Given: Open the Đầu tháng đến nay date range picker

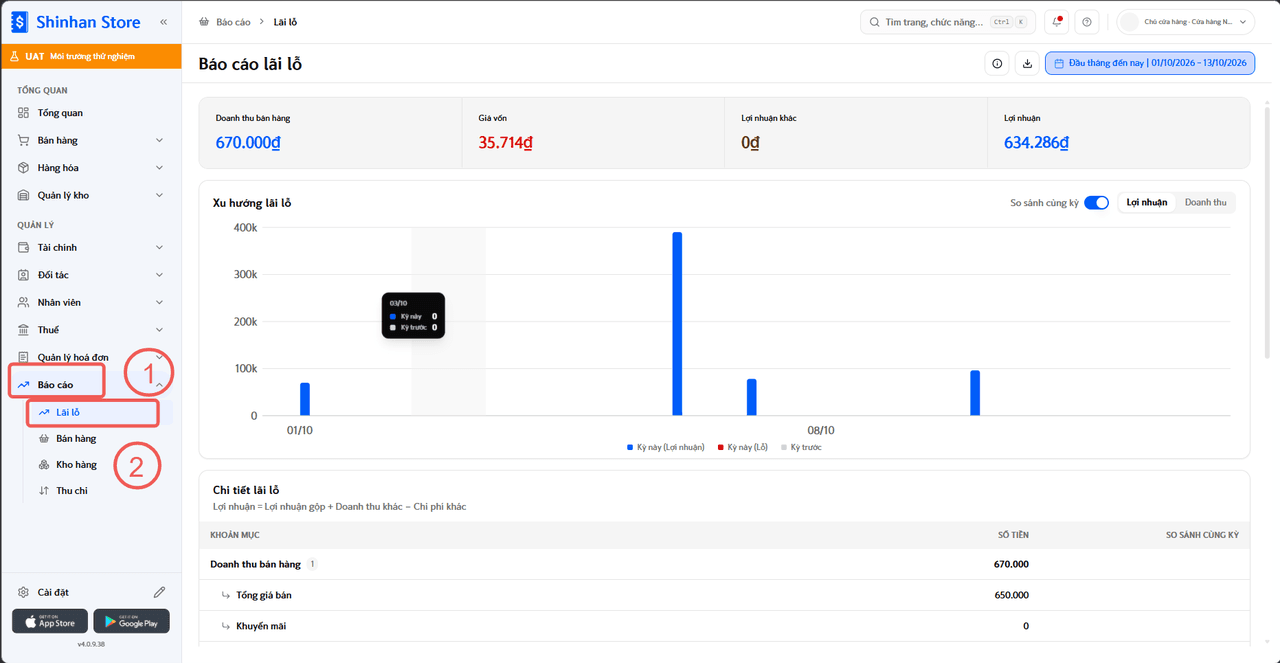Looking at the screenshot, I should [1150, 64].
